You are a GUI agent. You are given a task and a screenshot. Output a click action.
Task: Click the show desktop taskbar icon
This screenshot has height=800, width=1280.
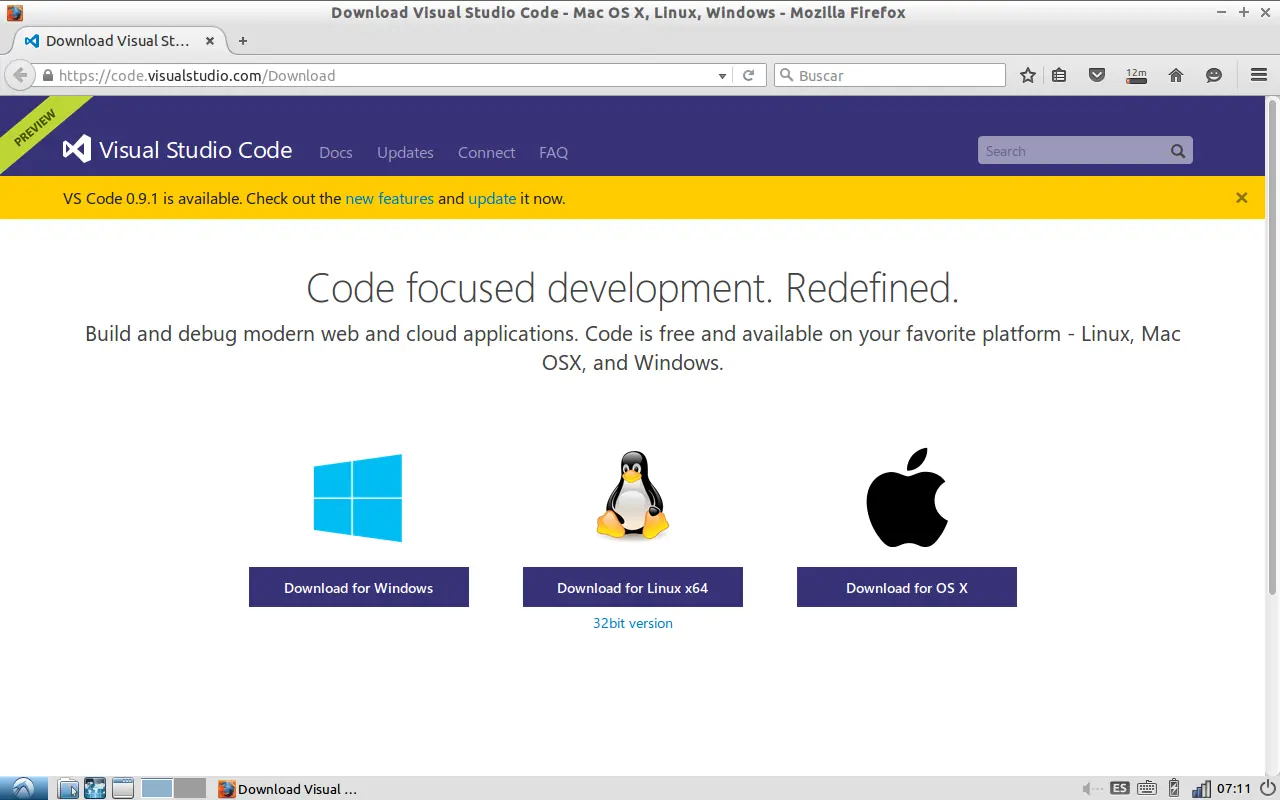tap(123, 788)
